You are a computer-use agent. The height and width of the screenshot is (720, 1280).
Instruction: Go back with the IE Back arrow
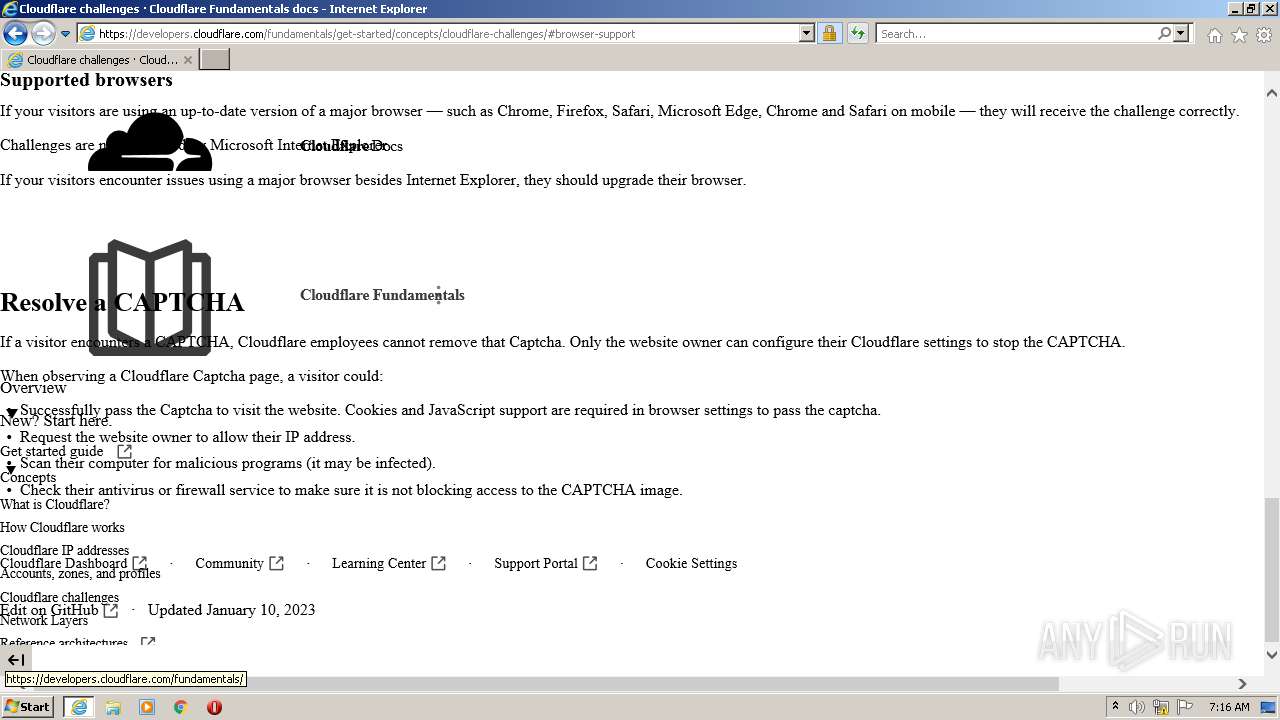15,33
